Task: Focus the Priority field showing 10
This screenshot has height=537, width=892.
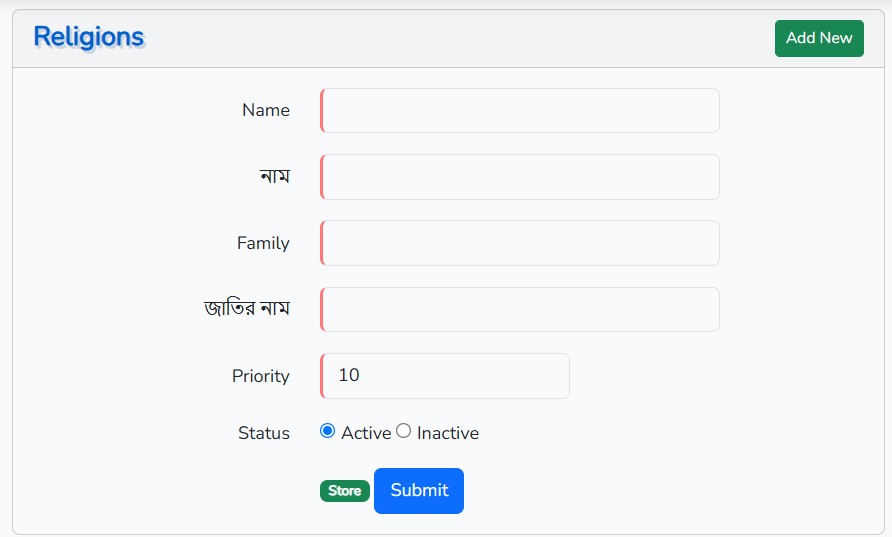Action: (x=445, y=376)
